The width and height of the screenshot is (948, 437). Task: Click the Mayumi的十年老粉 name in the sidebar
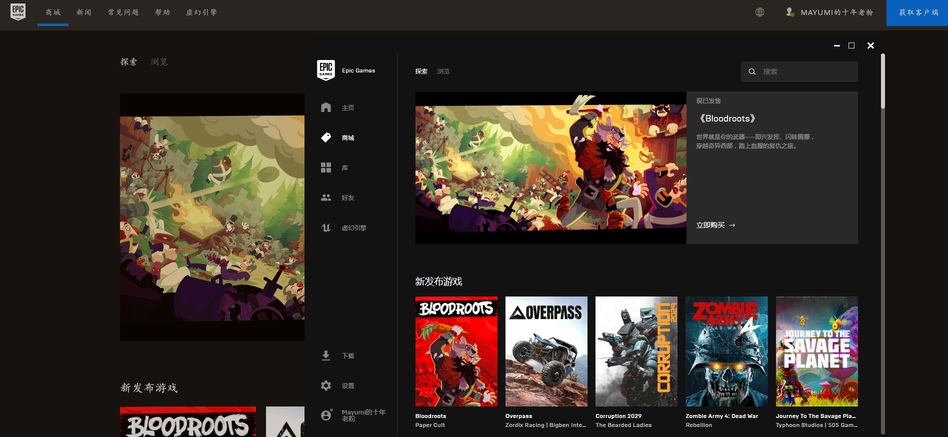pos(363,415)
